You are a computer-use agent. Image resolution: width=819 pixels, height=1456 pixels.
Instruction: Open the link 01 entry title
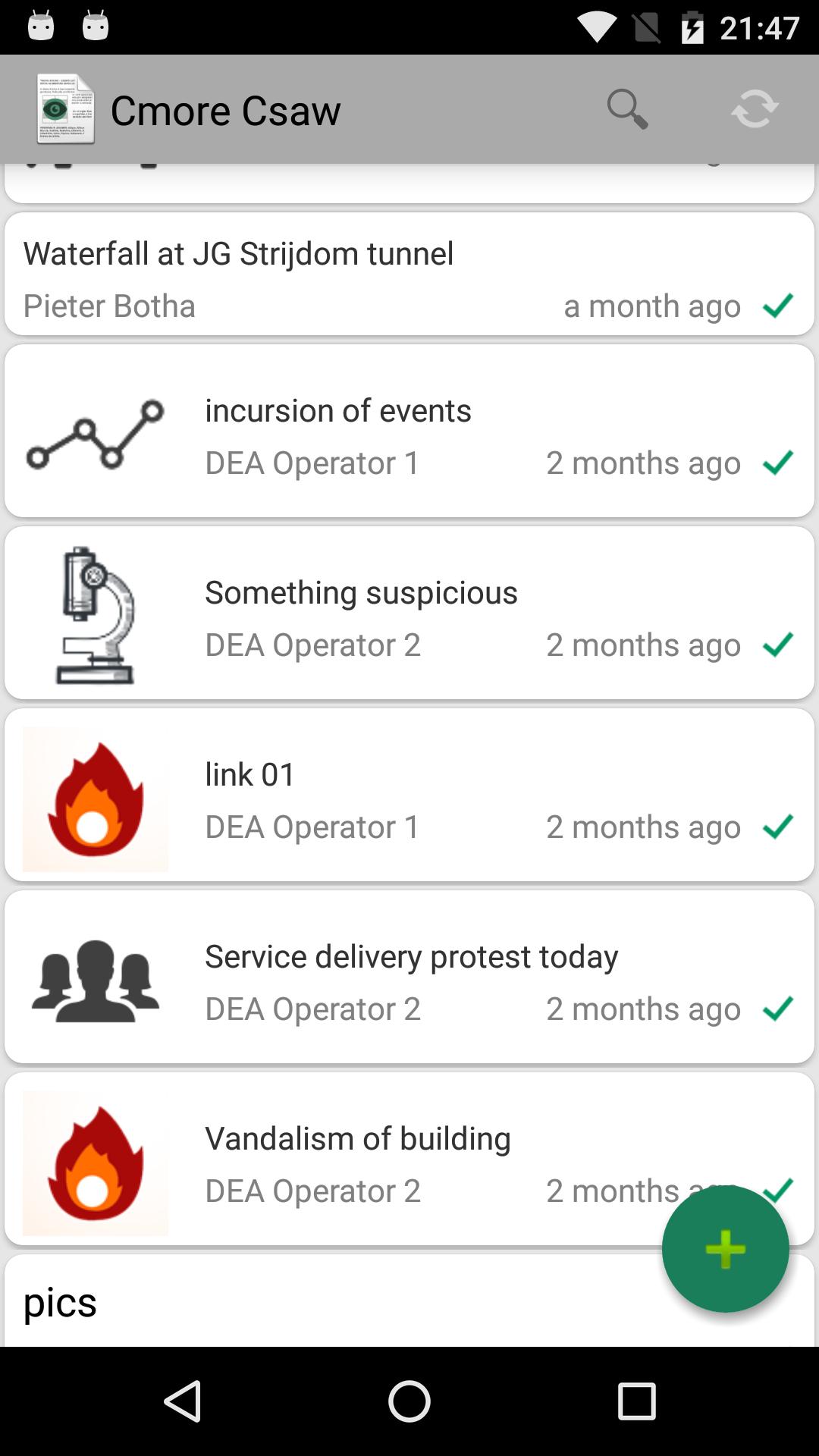(250, 774)
